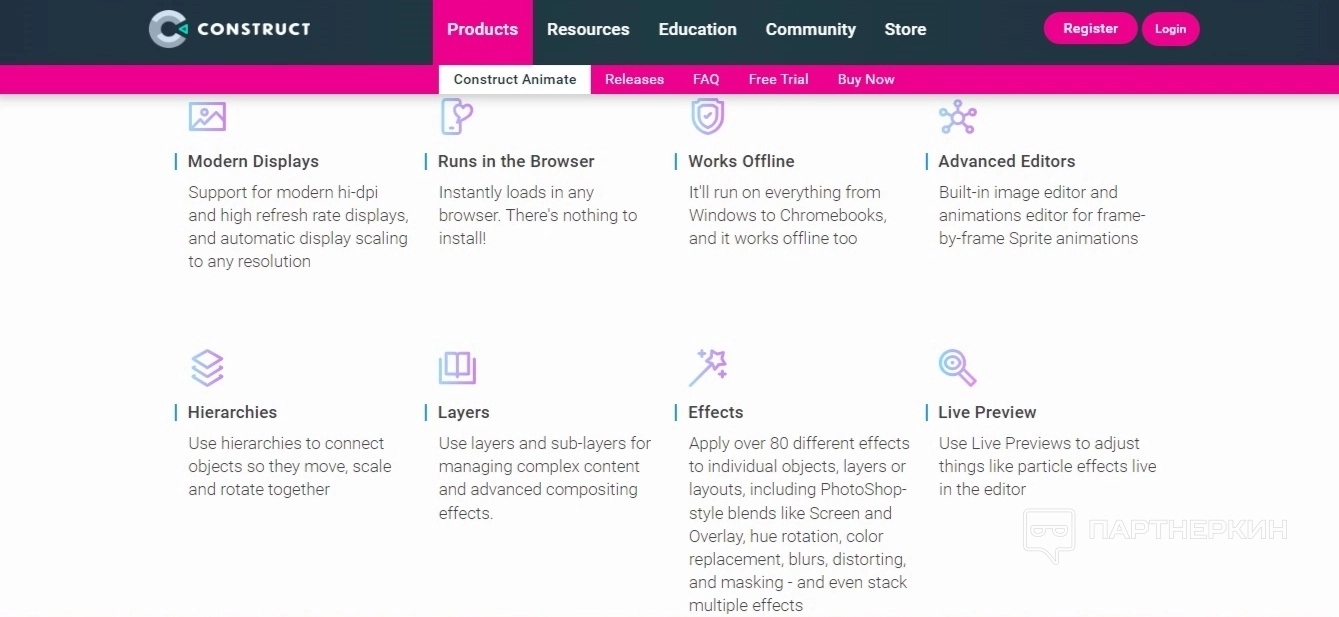
Task: Click the Modern Displays image icon
Action: tap(207, 117)
